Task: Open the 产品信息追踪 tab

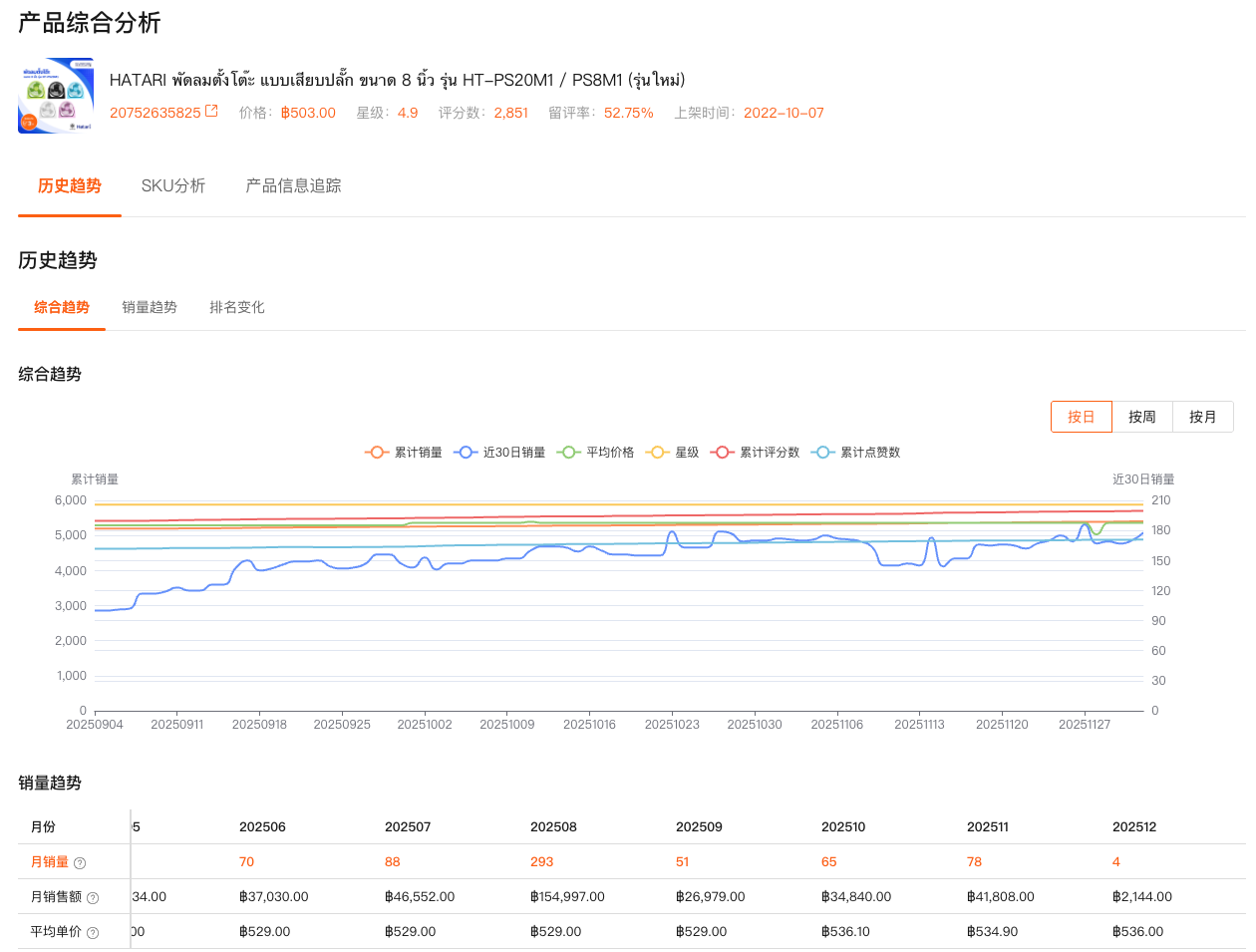Action: click(293, 186)
